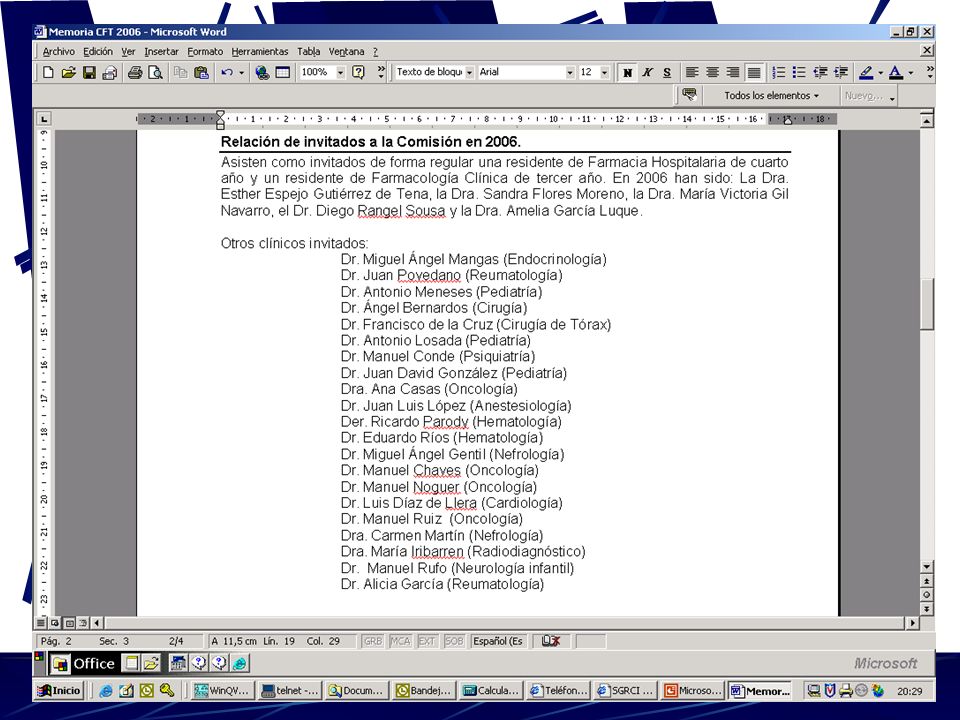Screen dimensions: 960x720
Task: Toggle italic (K) formatting
Action: [x=647, y=73]
